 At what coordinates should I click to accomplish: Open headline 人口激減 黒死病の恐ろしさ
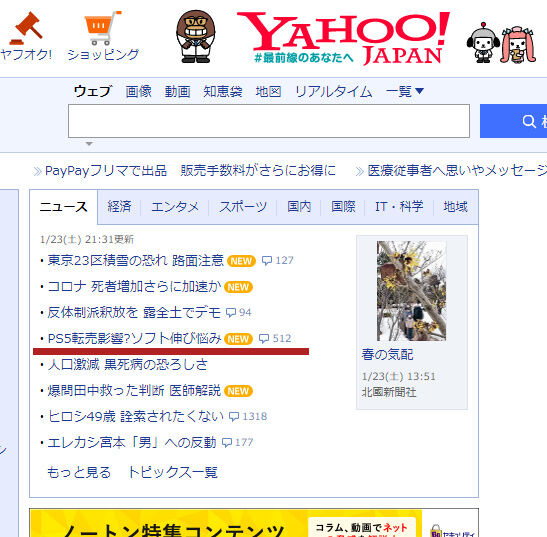click(x=127, y=365)
